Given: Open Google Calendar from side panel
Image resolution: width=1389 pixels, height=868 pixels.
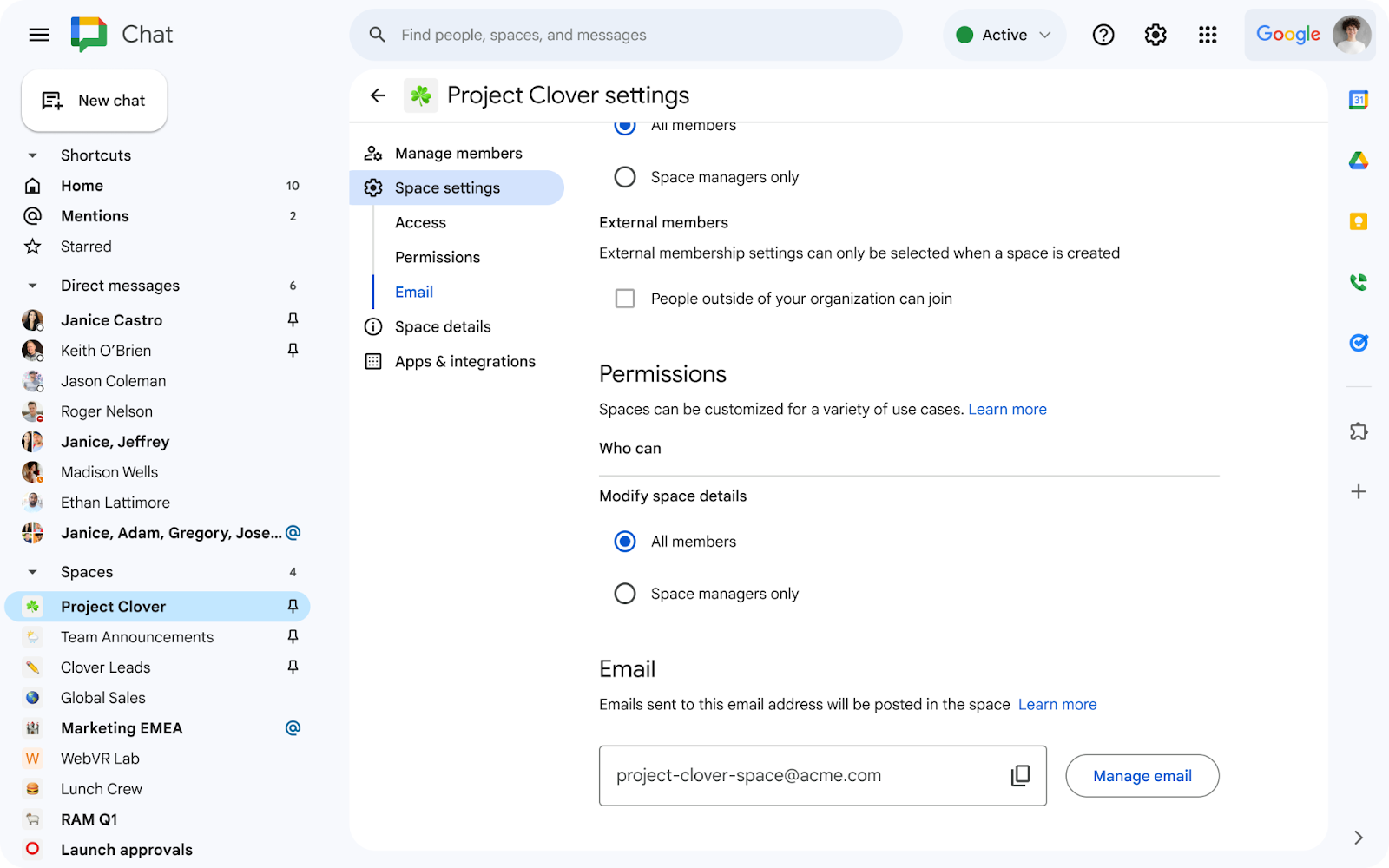Looking at the screenshot, I should click(1359, 100).
